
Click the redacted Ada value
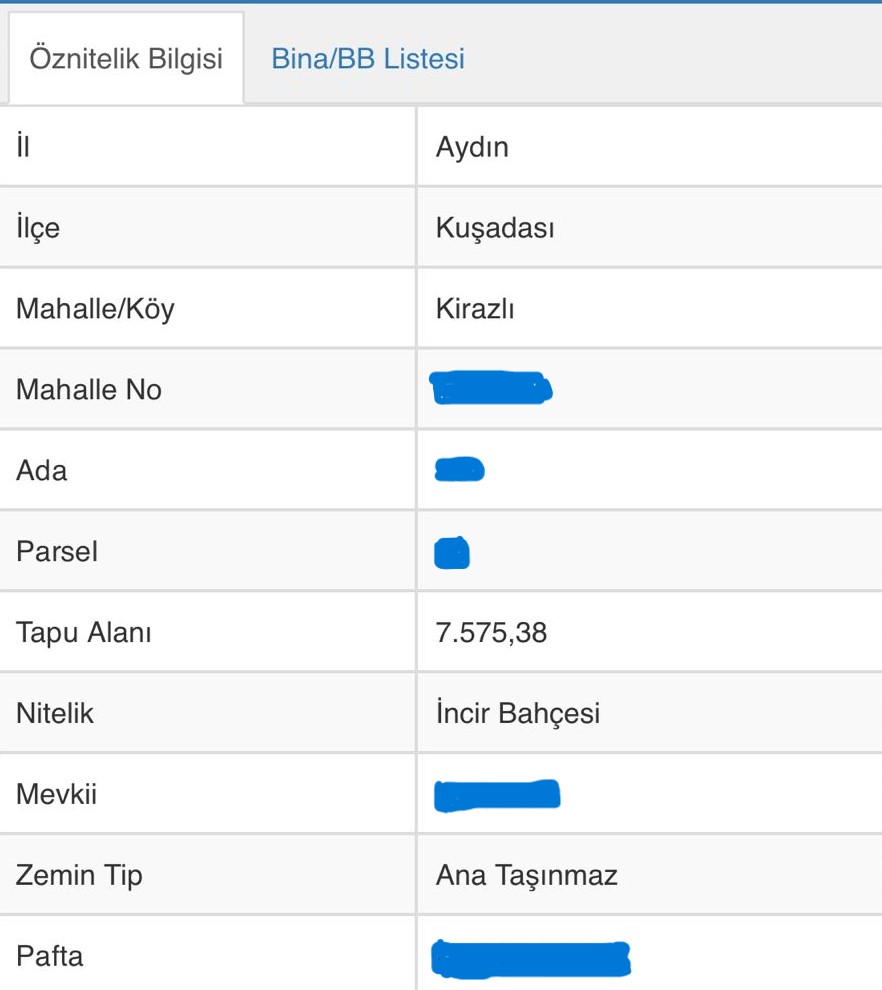tap(460, 469)
